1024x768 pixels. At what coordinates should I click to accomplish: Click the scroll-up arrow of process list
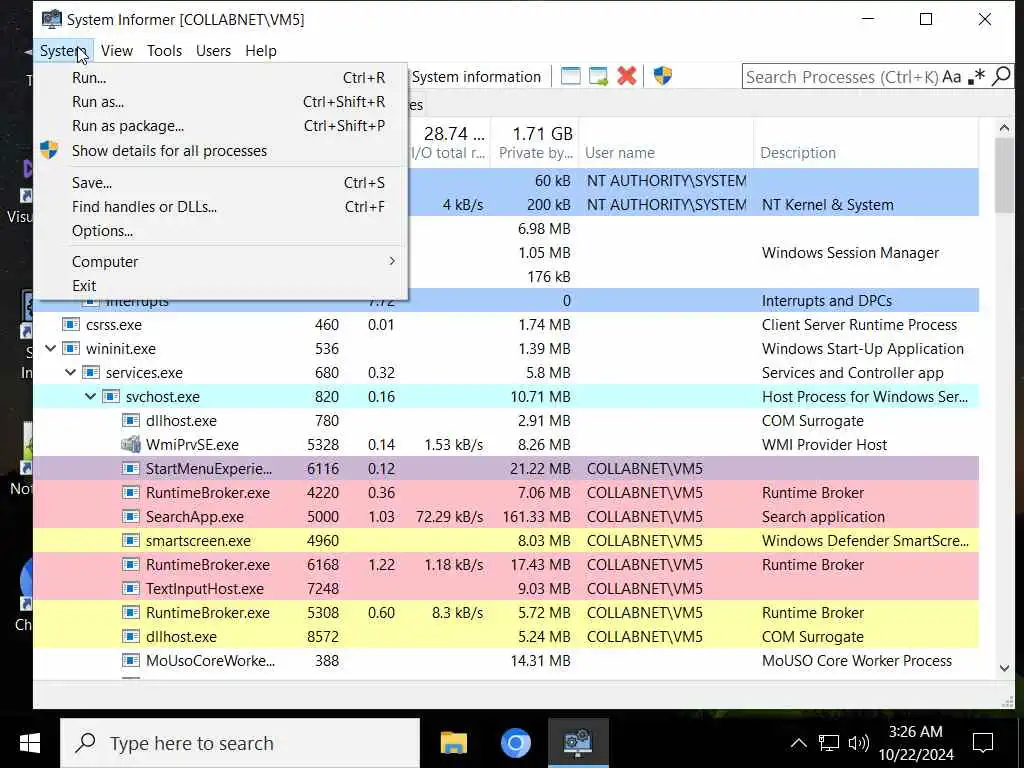coord(1004,128)
